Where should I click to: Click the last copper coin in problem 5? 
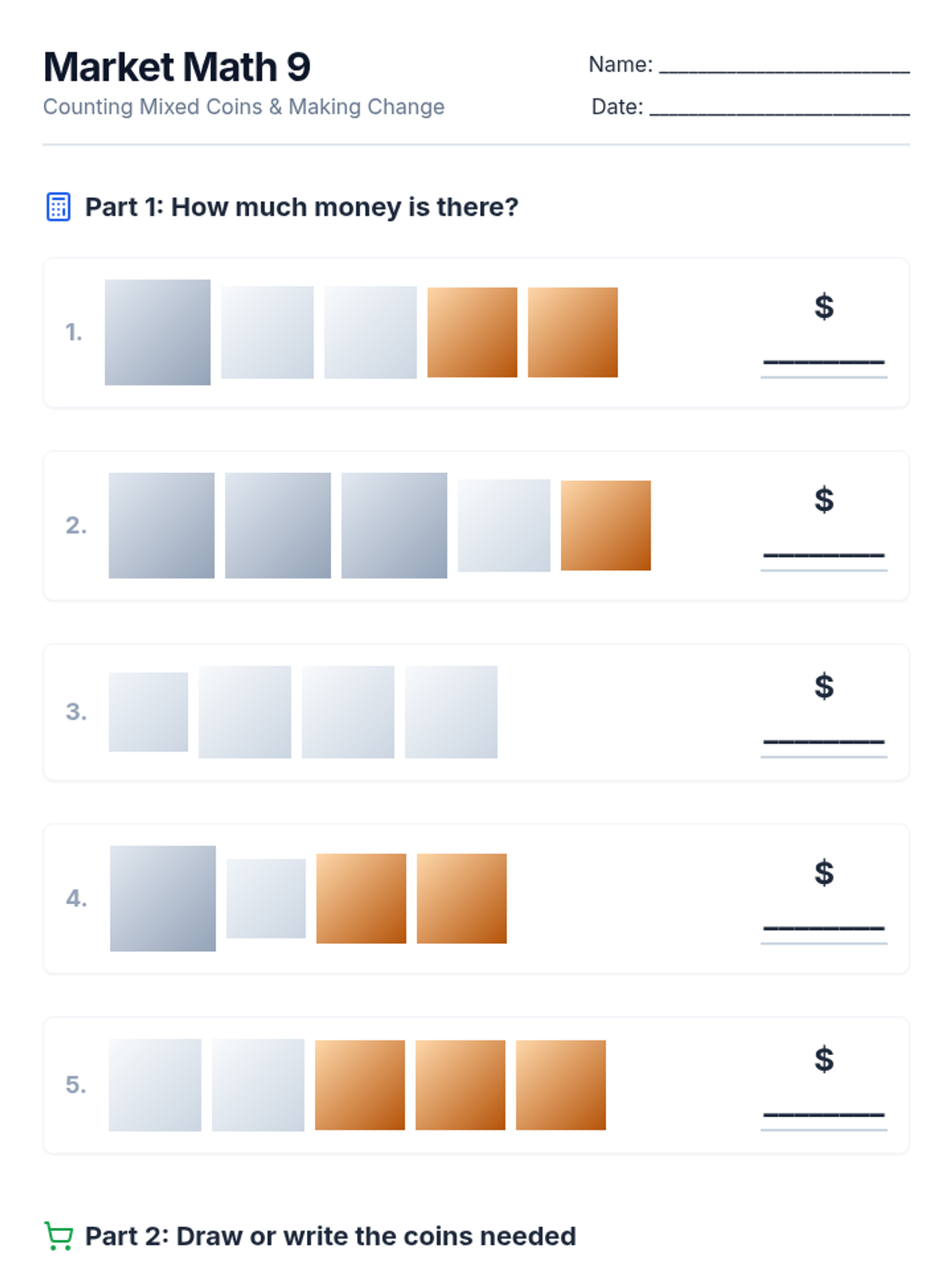pyautogui.click(x=561, y=1085)
